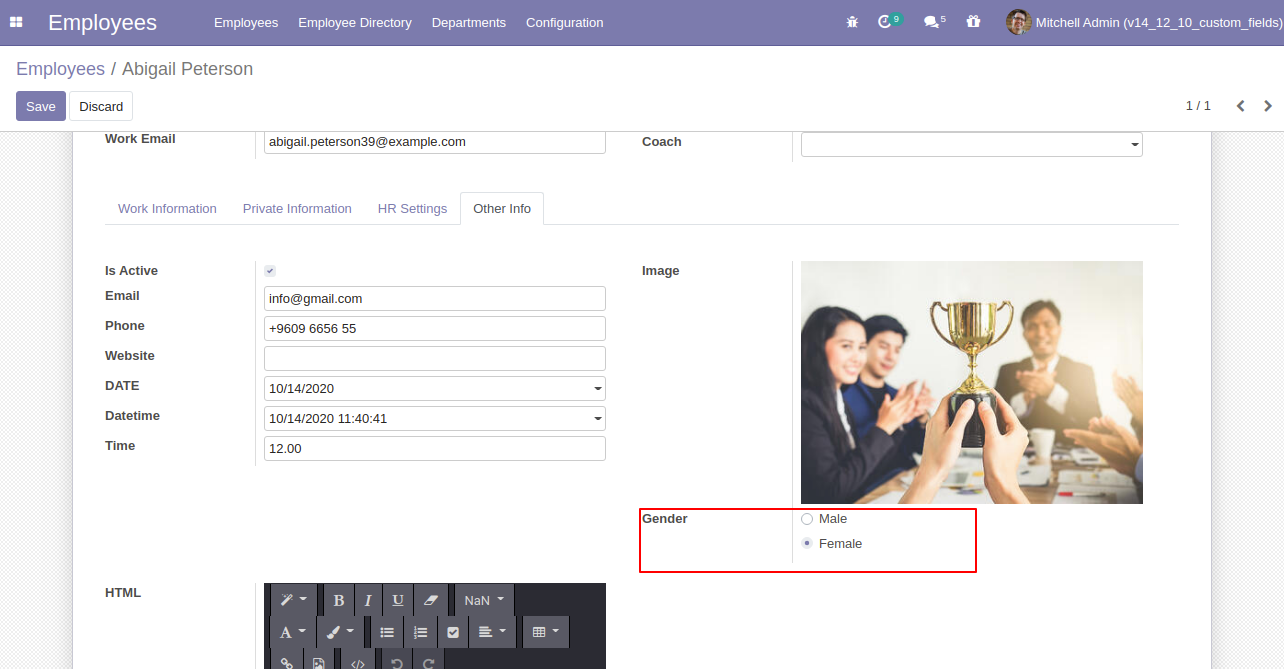Toggle italic in the HTML editor
Image resolution: width=1284 pixels, height=669 pixels.
coord(368,600)
